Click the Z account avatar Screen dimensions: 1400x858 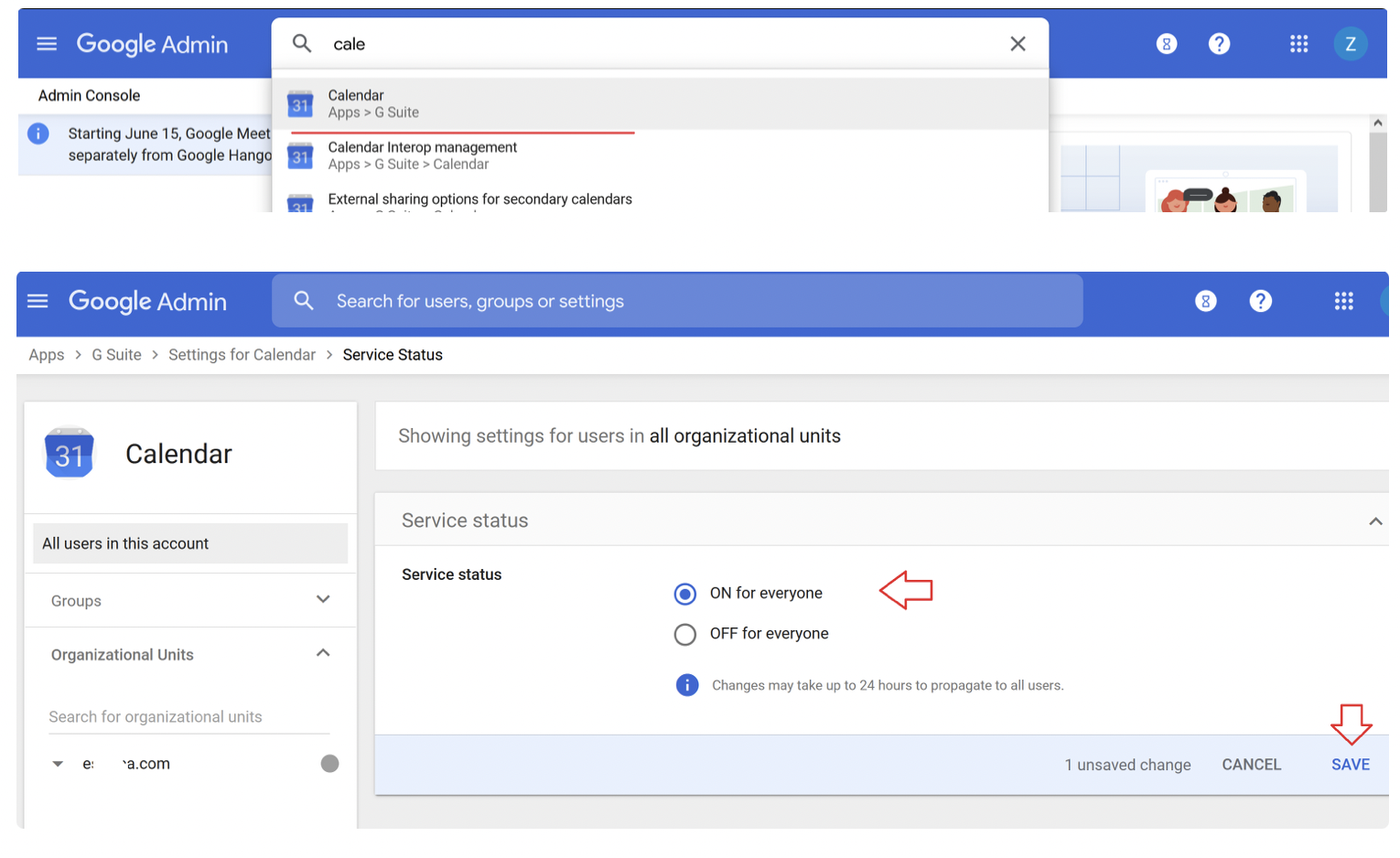1350,44
